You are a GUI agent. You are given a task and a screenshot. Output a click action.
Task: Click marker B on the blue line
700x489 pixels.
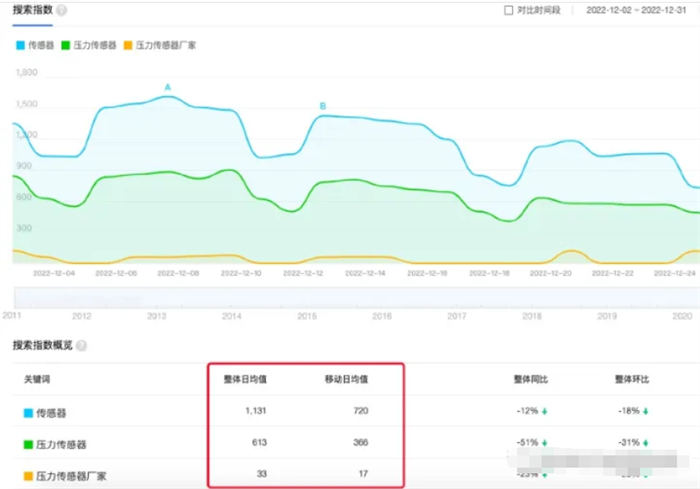coord(323,106)
